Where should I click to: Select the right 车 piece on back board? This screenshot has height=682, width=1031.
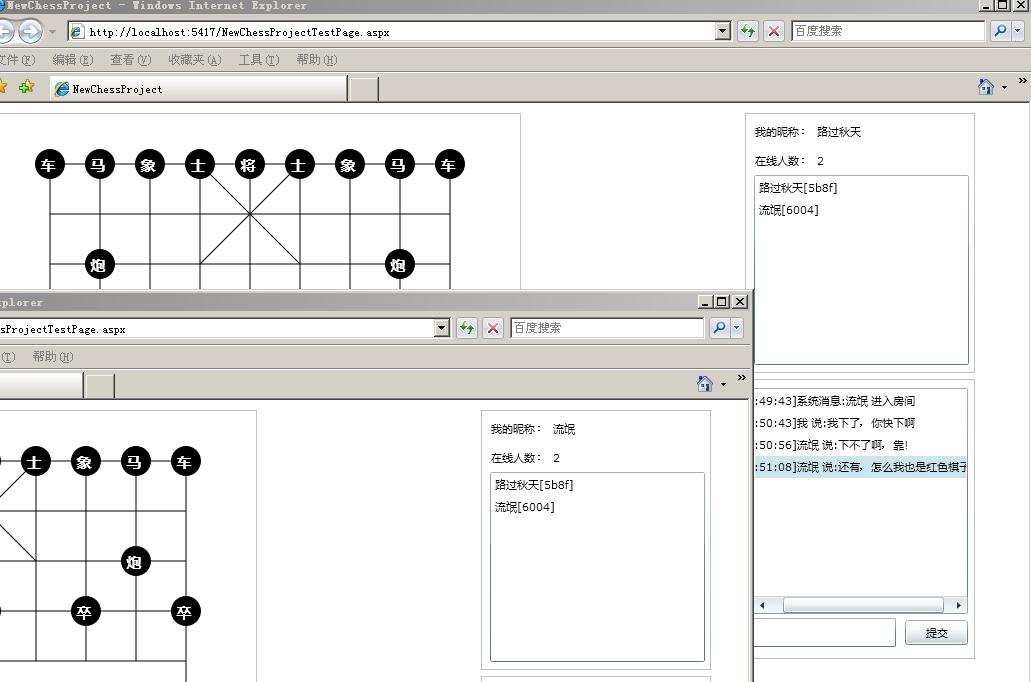[x=450, y=164]
